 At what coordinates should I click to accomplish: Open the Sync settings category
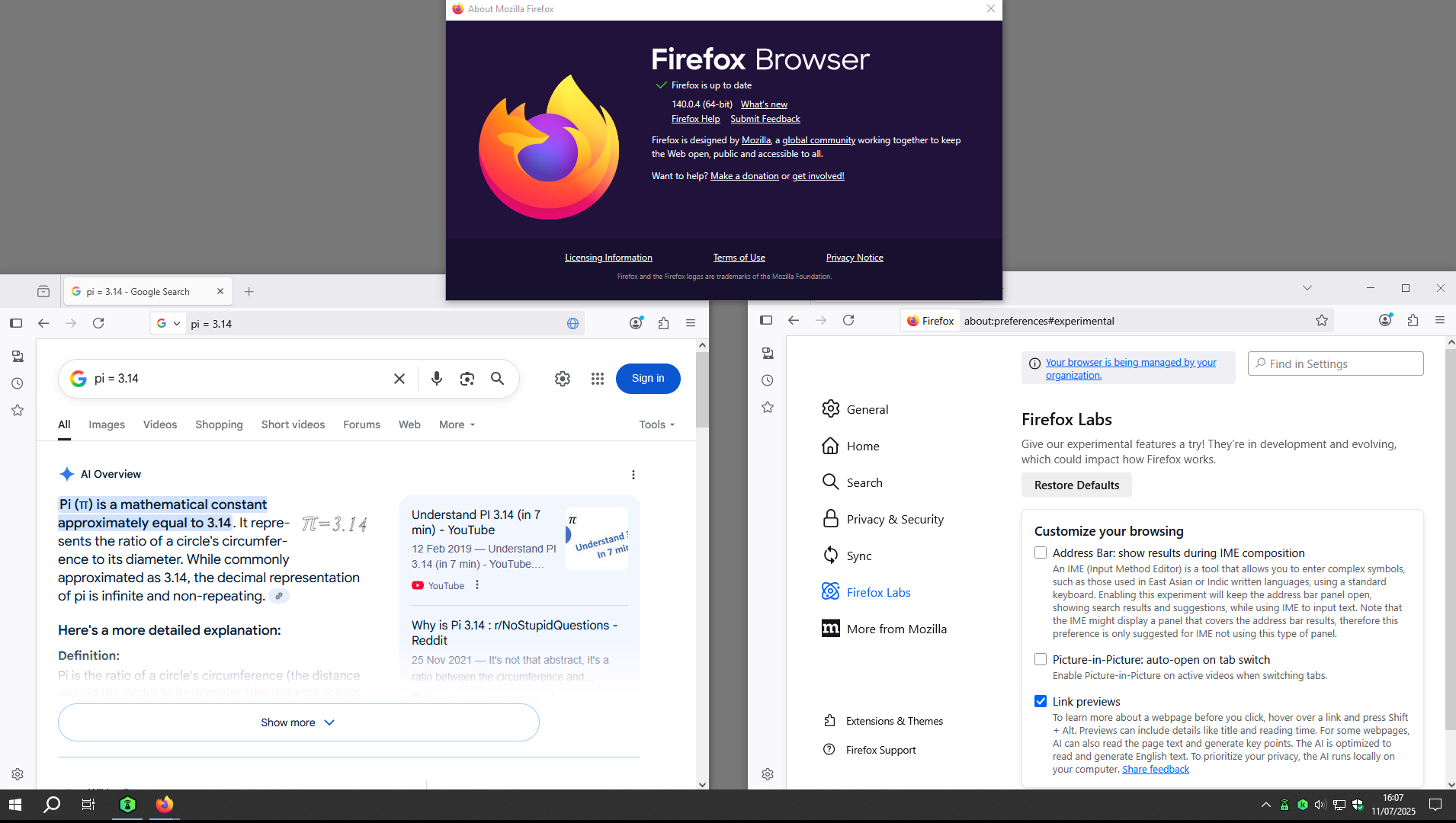tap(846, 556)
